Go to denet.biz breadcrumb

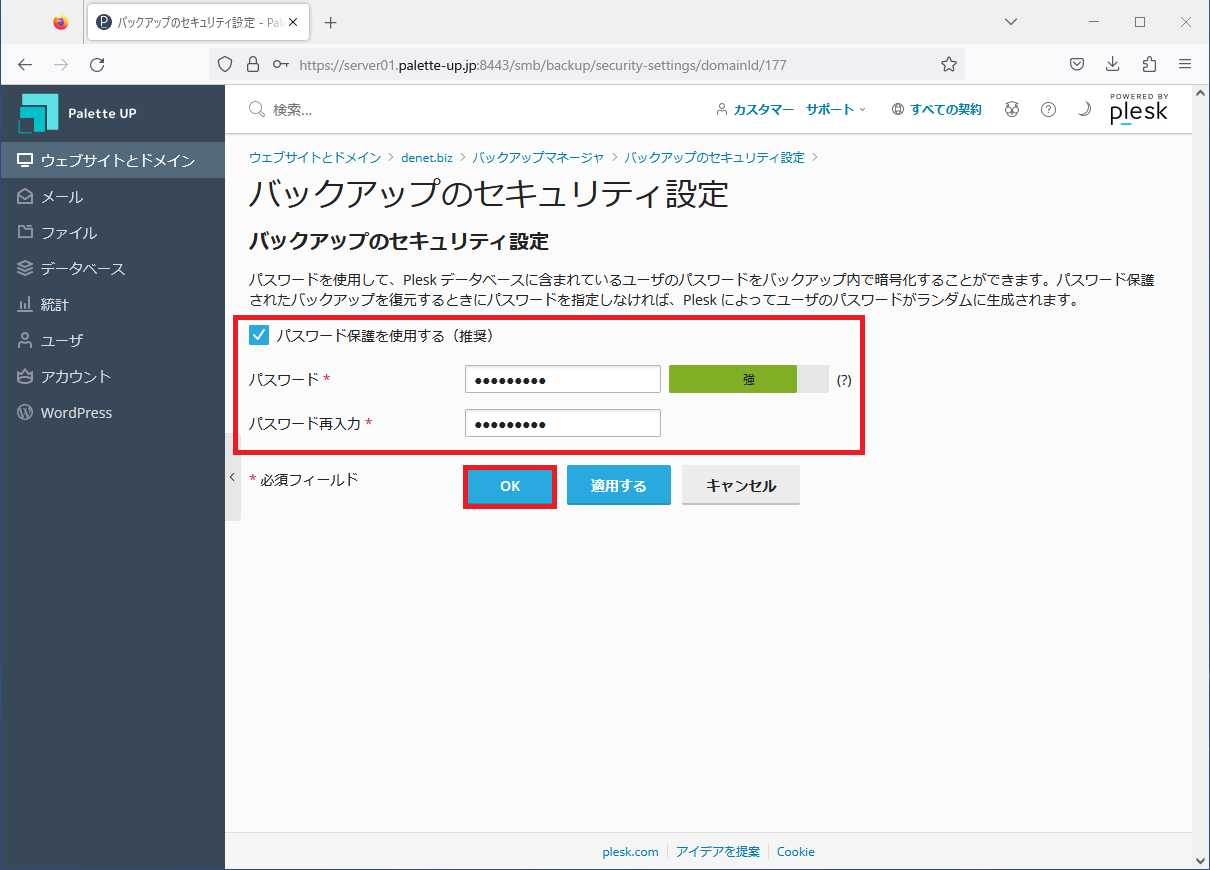click(x=427, y=157)
